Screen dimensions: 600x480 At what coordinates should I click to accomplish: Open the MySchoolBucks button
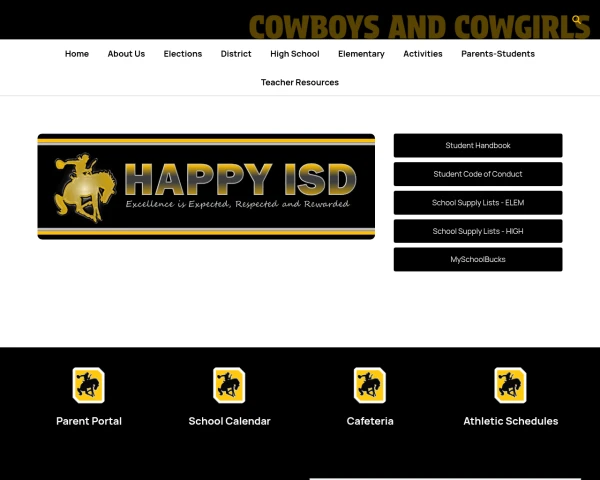point(478,260)
